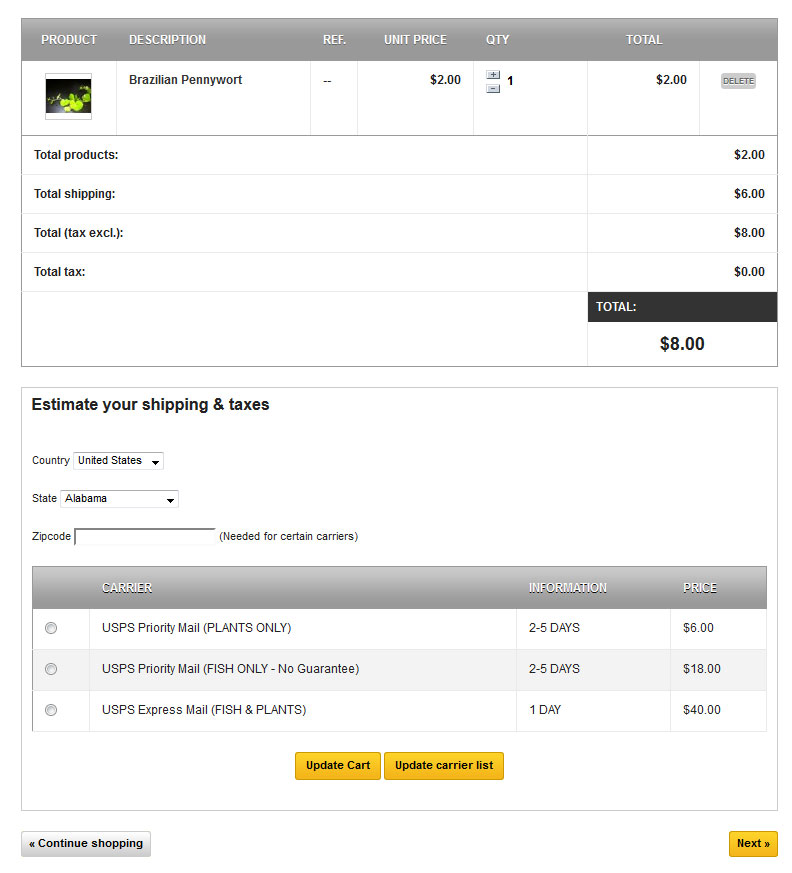Click the Update Cart button
The height and width of the screenshot is (873, 792).
pos(338,766)
